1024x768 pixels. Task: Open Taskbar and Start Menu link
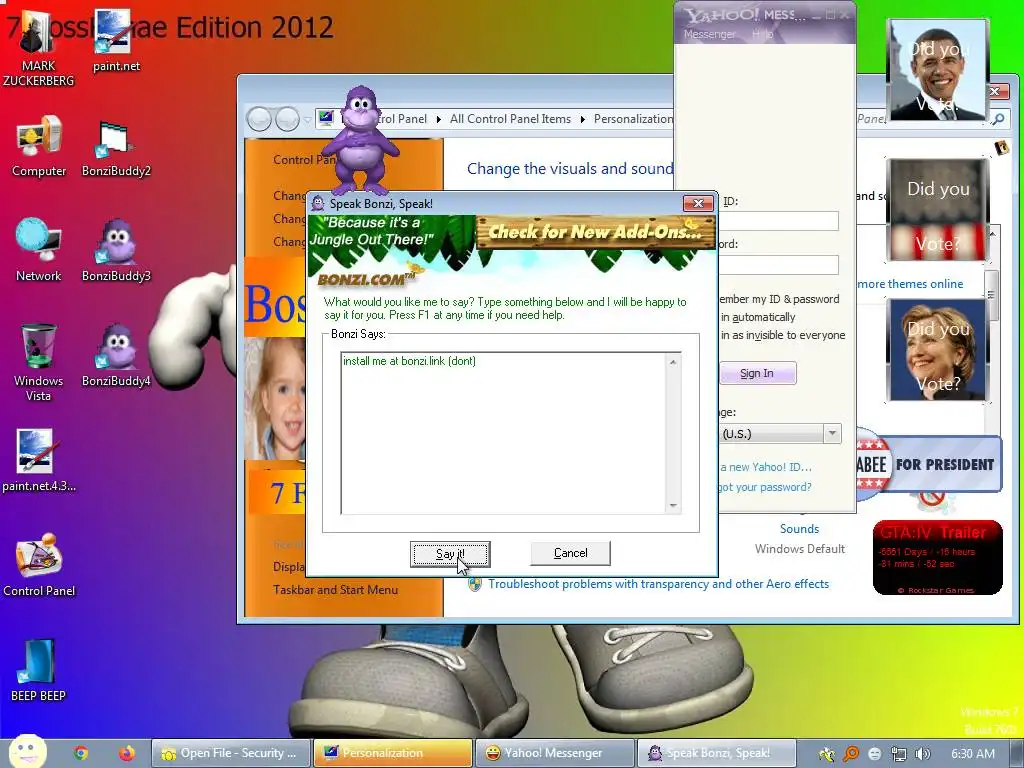coord(335,590)
